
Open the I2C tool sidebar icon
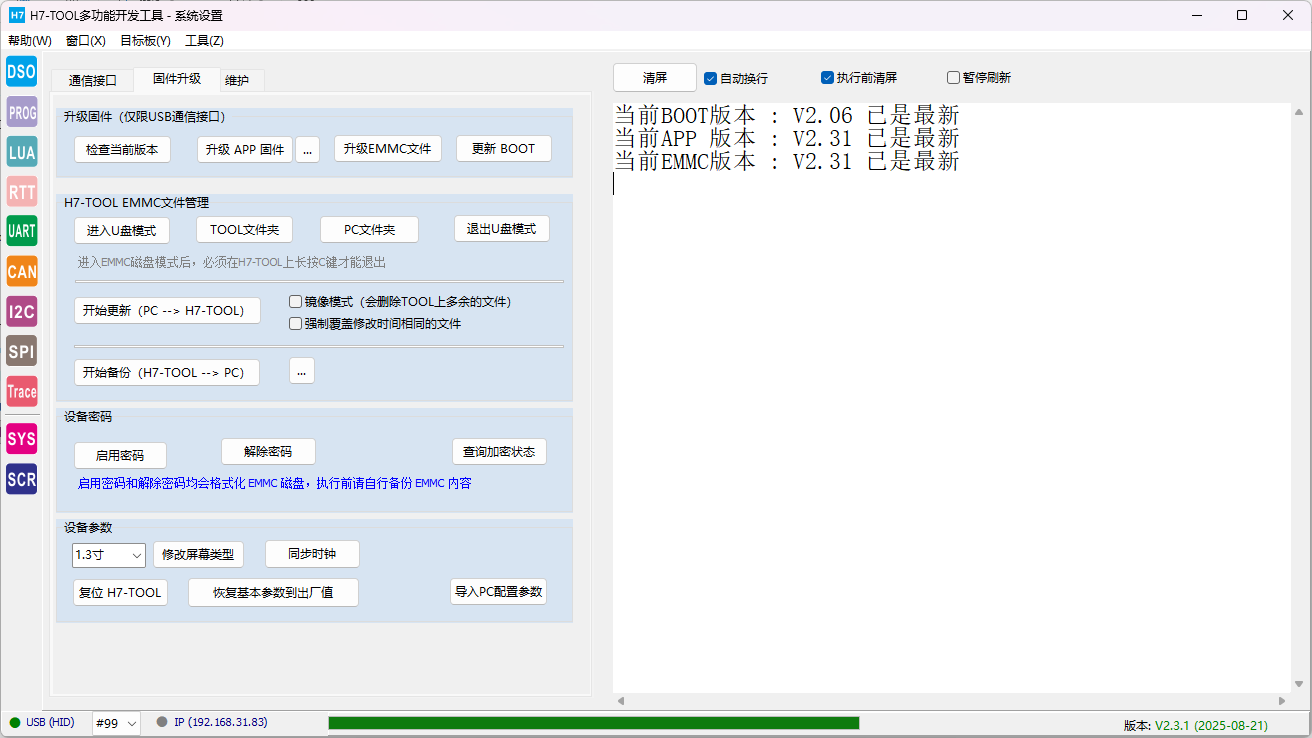(x=21, y=311)
